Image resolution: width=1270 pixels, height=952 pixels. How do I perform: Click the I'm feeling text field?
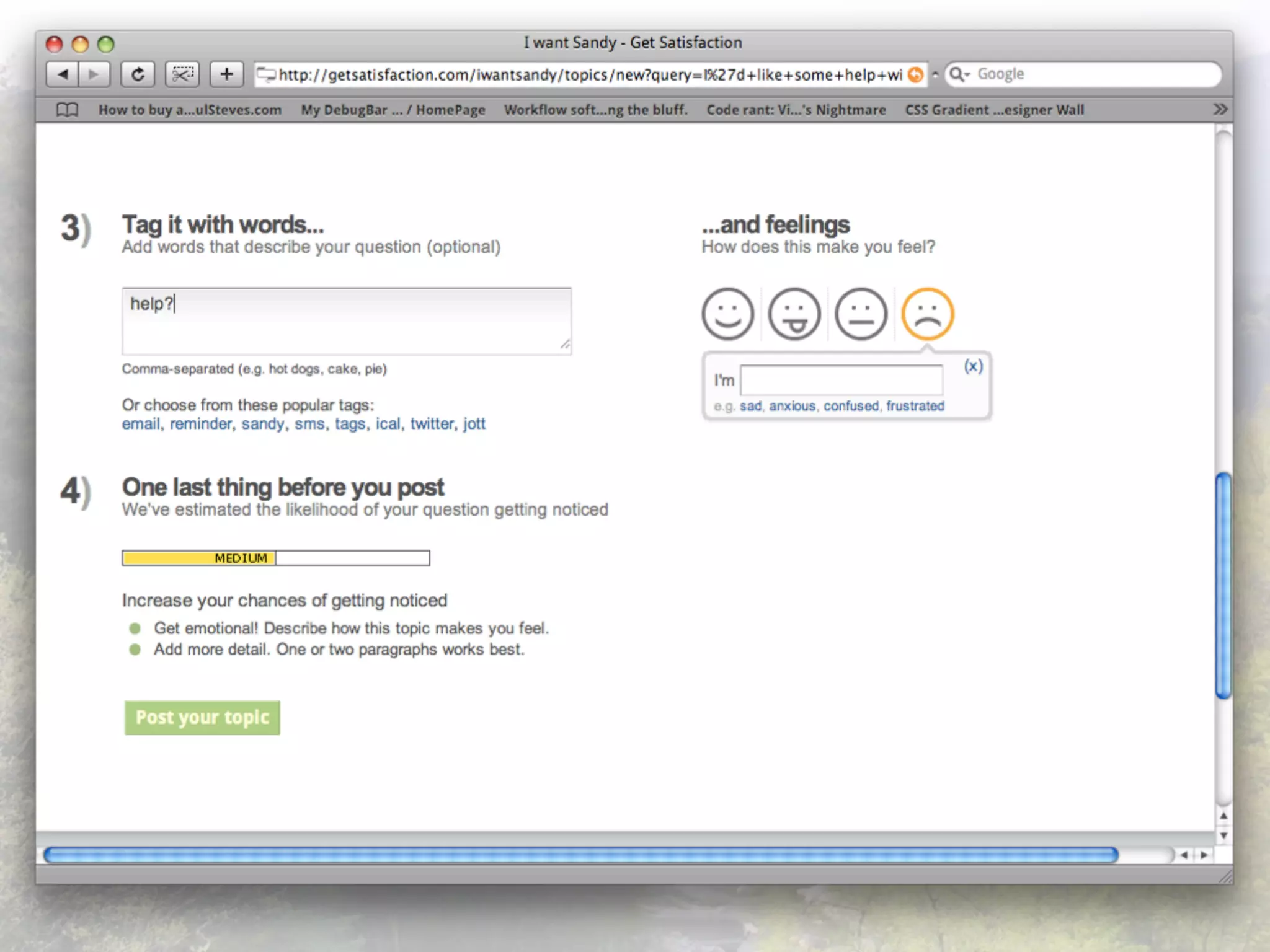pos(841,380)
